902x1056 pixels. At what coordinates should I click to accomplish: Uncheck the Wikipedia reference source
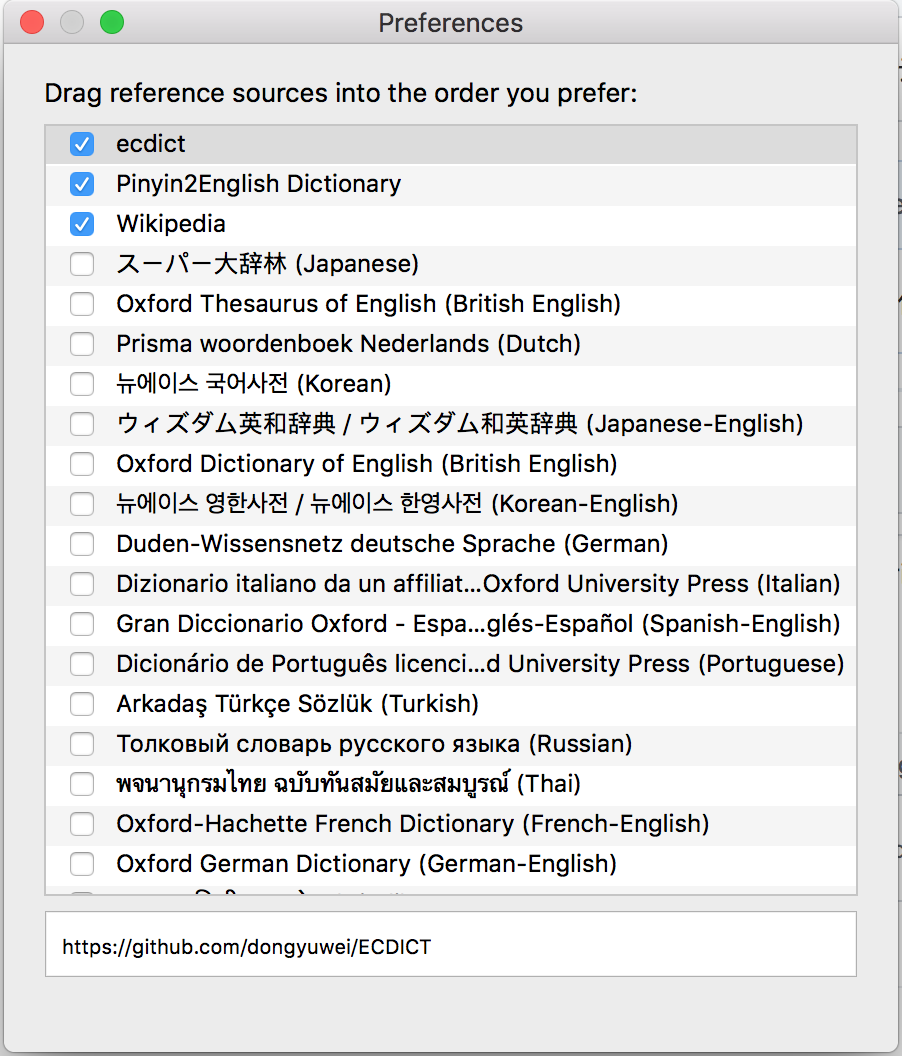pos(81,224)
